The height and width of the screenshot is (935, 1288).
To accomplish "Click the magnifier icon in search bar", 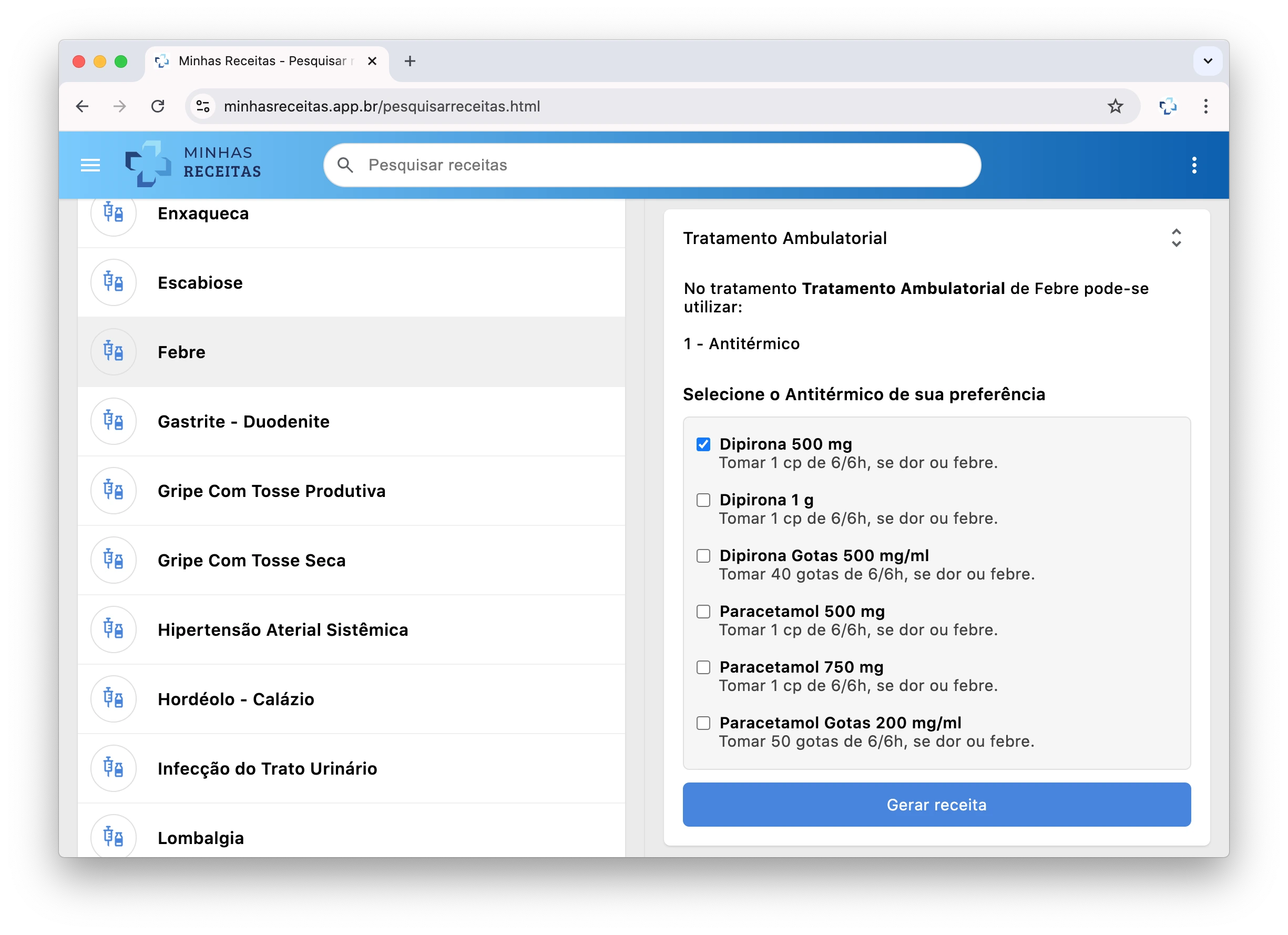I will [345, 165].
